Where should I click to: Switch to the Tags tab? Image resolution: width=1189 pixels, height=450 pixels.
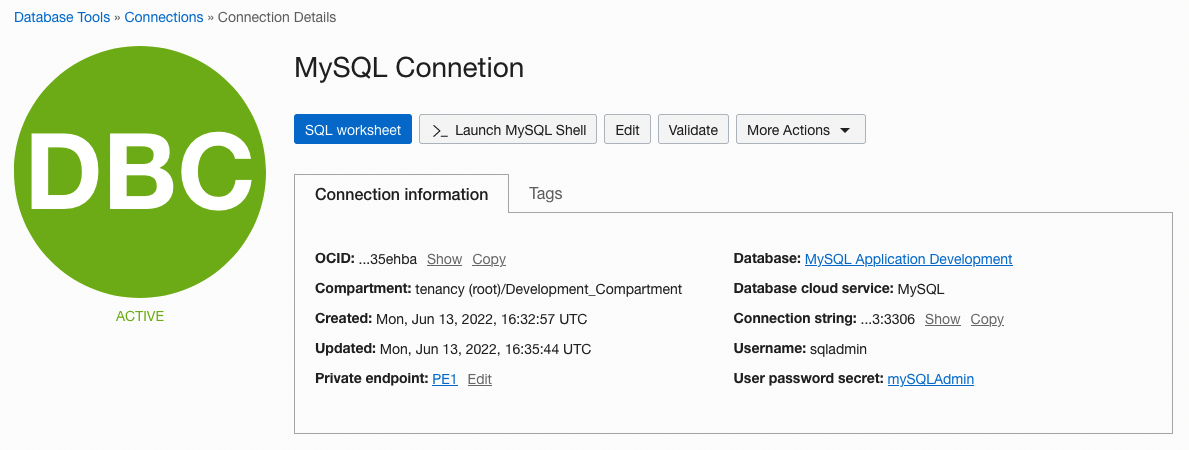coord(545,194)
